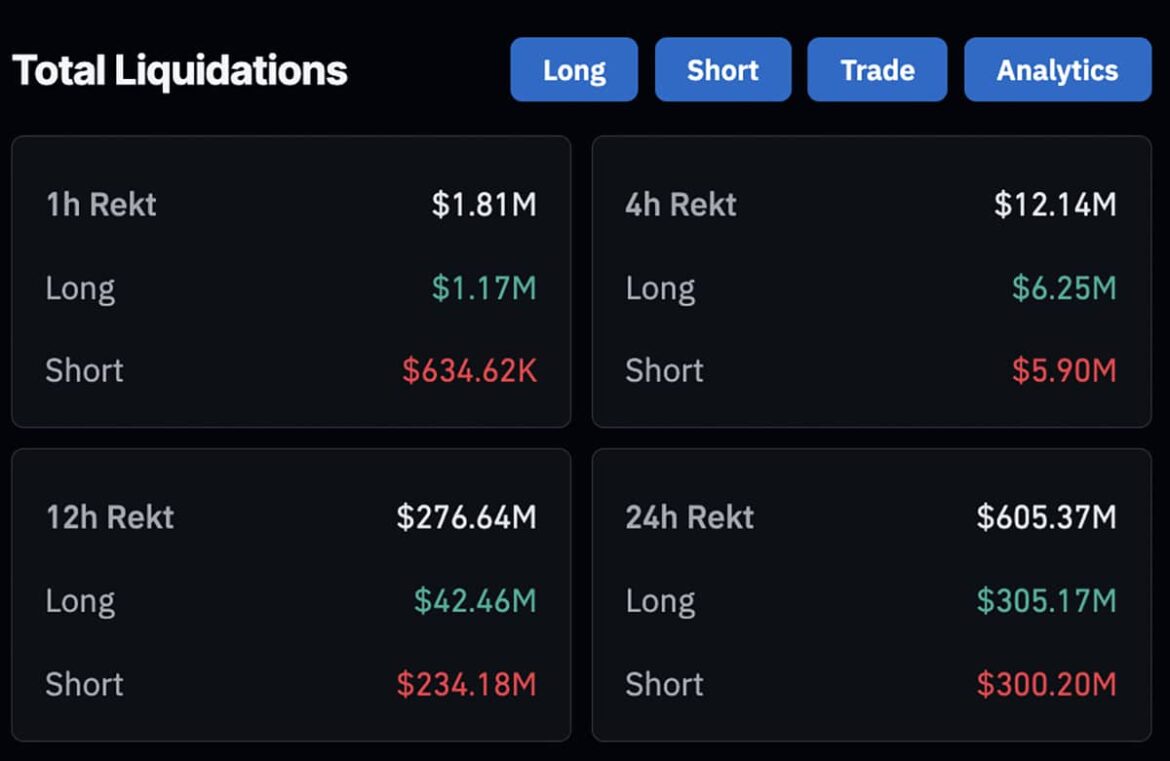Click the red $234.18M short value
Viewport: 1170px width, 761px height.
pyautogui.click(x=466, y=685)
